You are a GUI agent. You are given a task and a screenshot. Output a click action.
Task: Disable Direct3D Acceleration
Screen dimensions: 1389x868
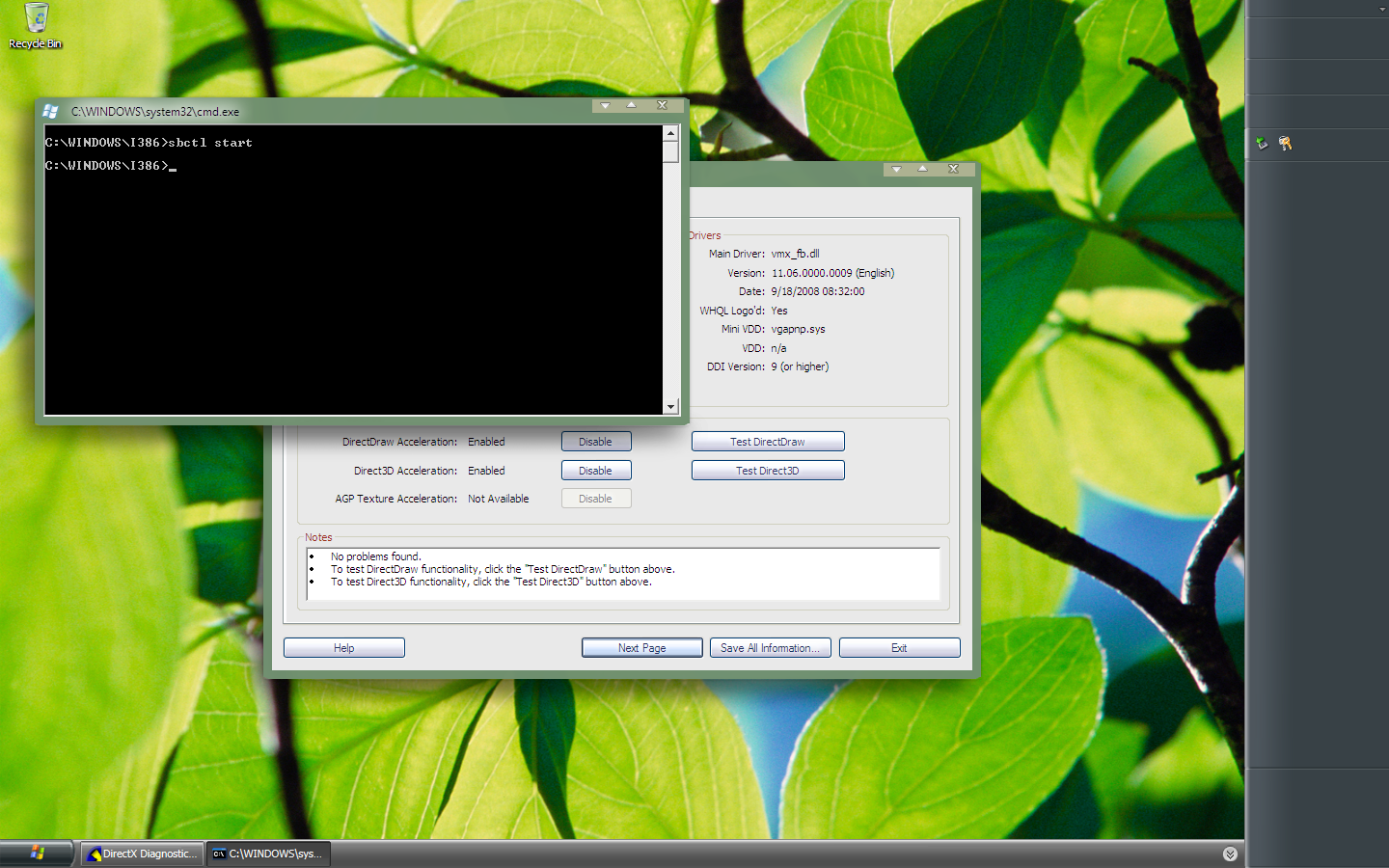(596, 471)
